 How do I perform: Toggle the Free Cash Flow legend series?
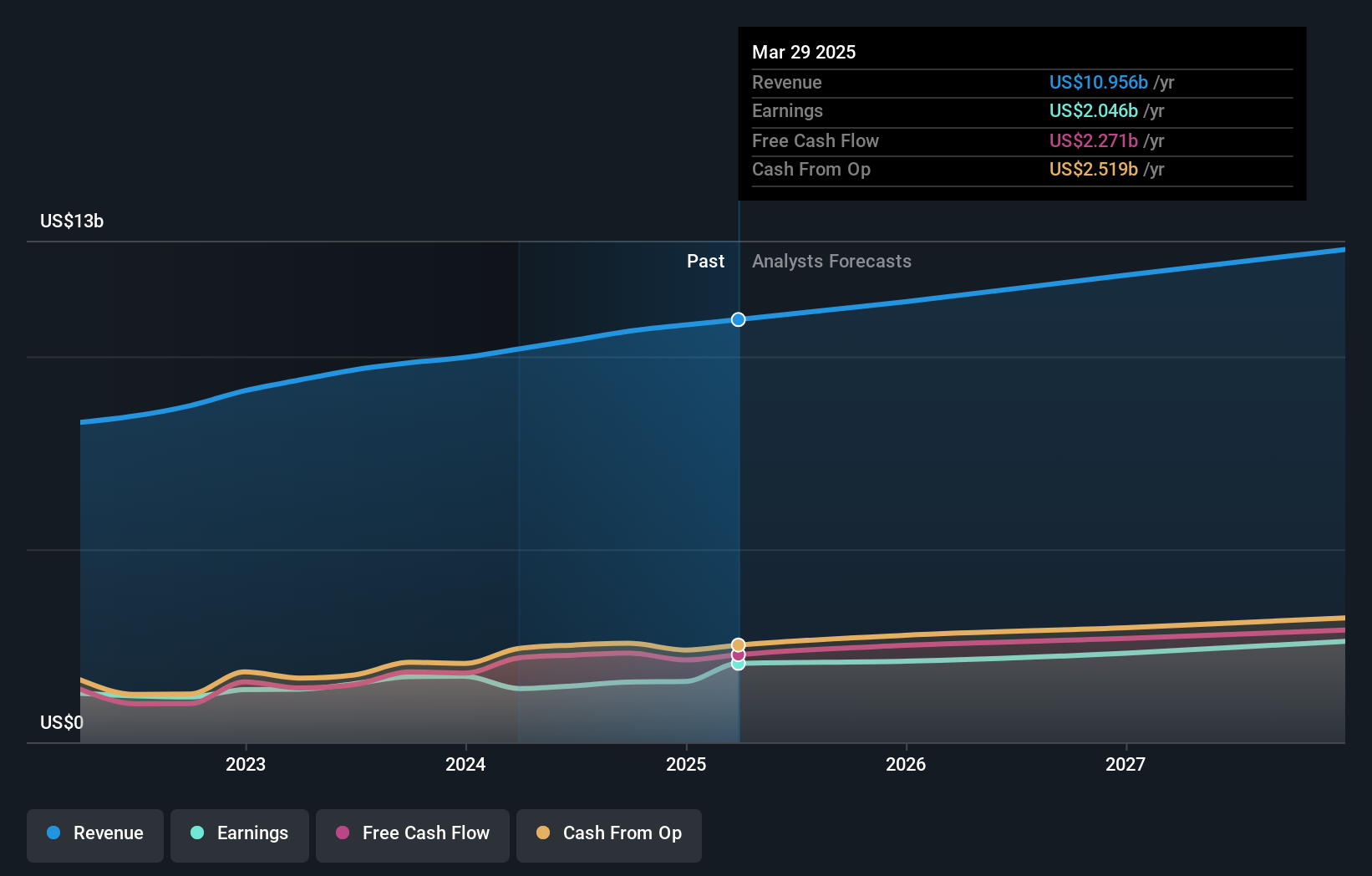click(413, 835)
